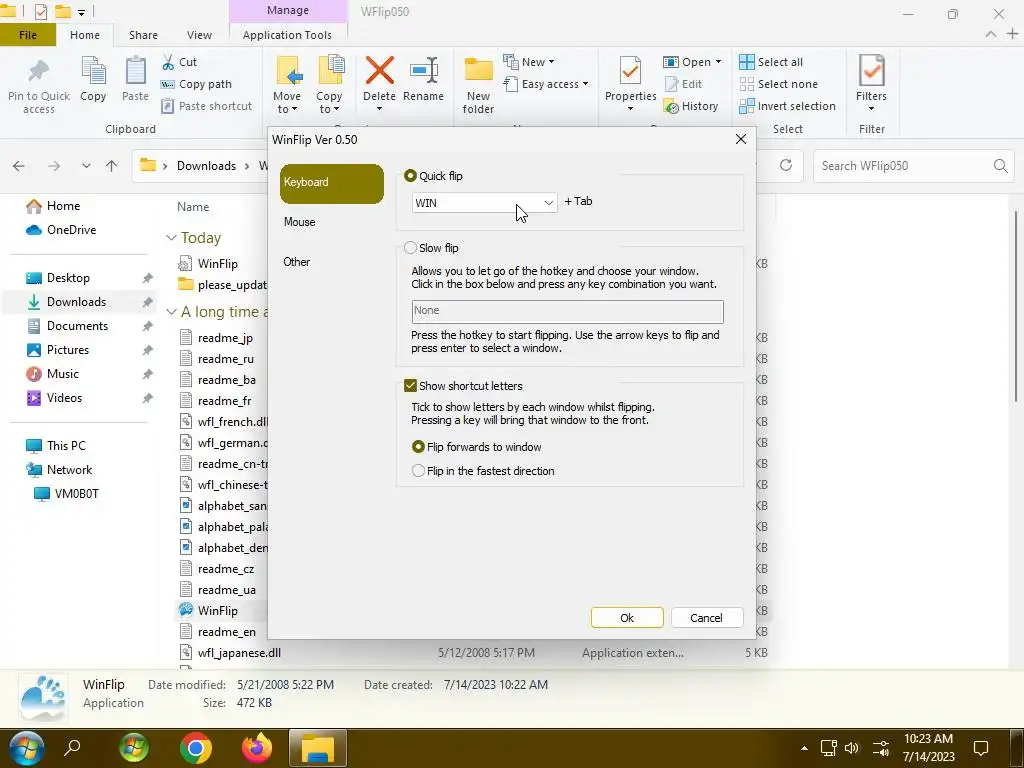Switch to Mouse settings in WinFlip
The image size is (1024, 768).
tap(300, 222)
